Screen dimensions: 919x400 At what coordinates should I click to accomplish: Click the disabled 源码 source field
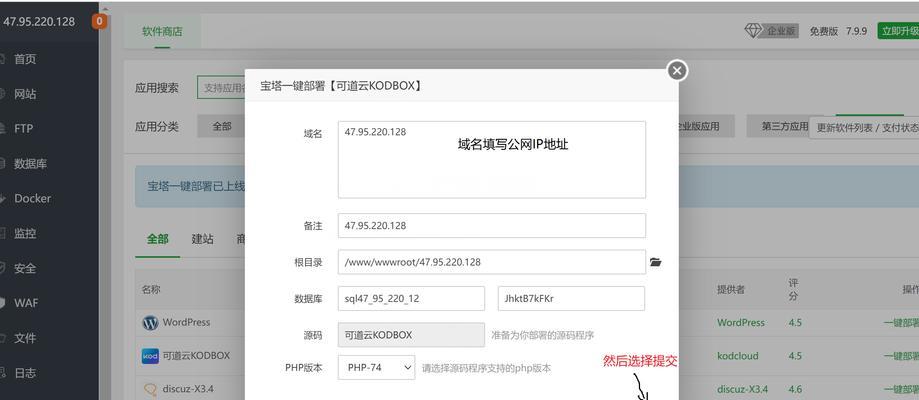(411, 335)
